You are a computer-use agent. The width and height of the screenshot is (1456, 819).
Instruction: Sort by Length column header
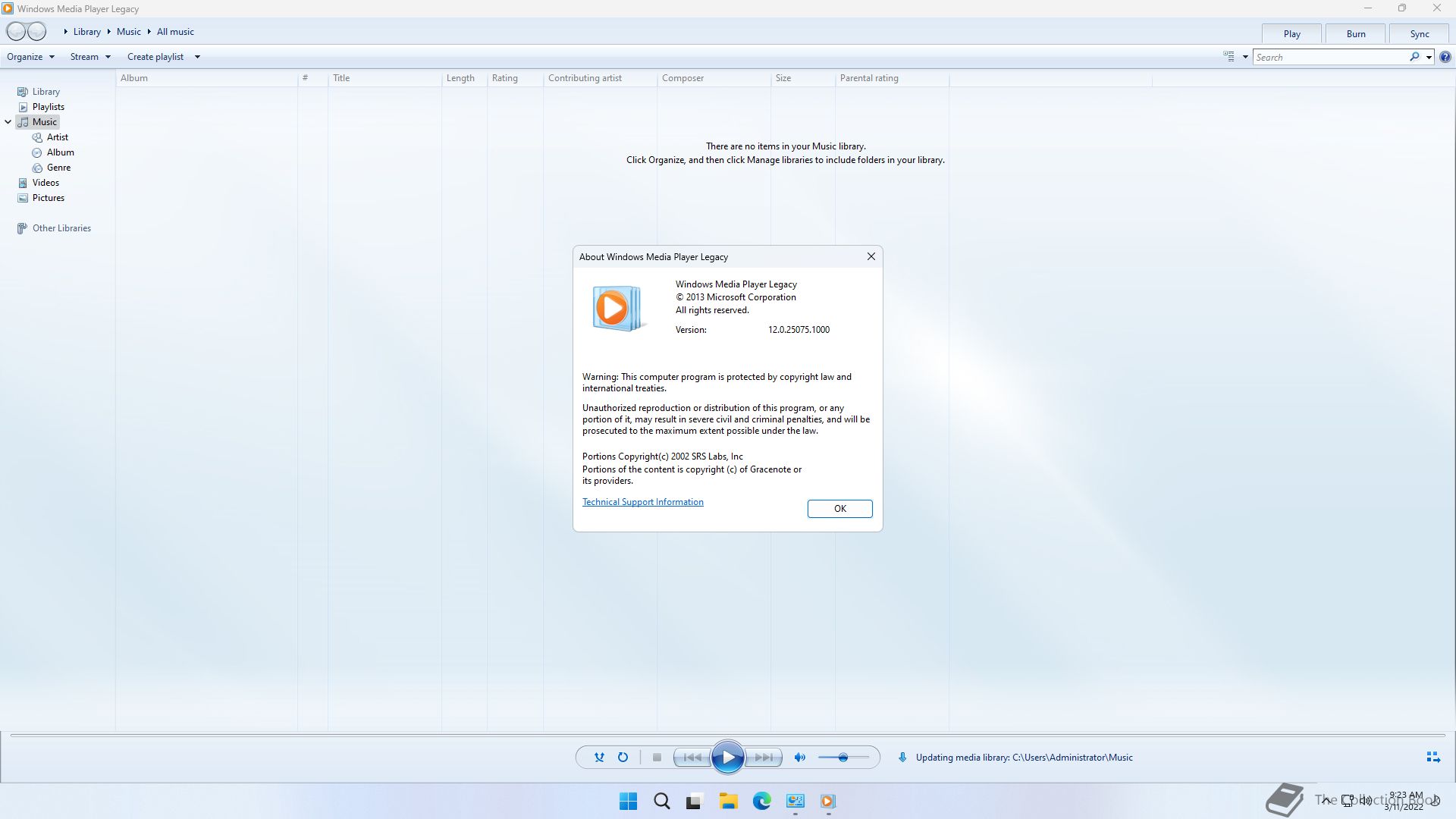[465, 78]
